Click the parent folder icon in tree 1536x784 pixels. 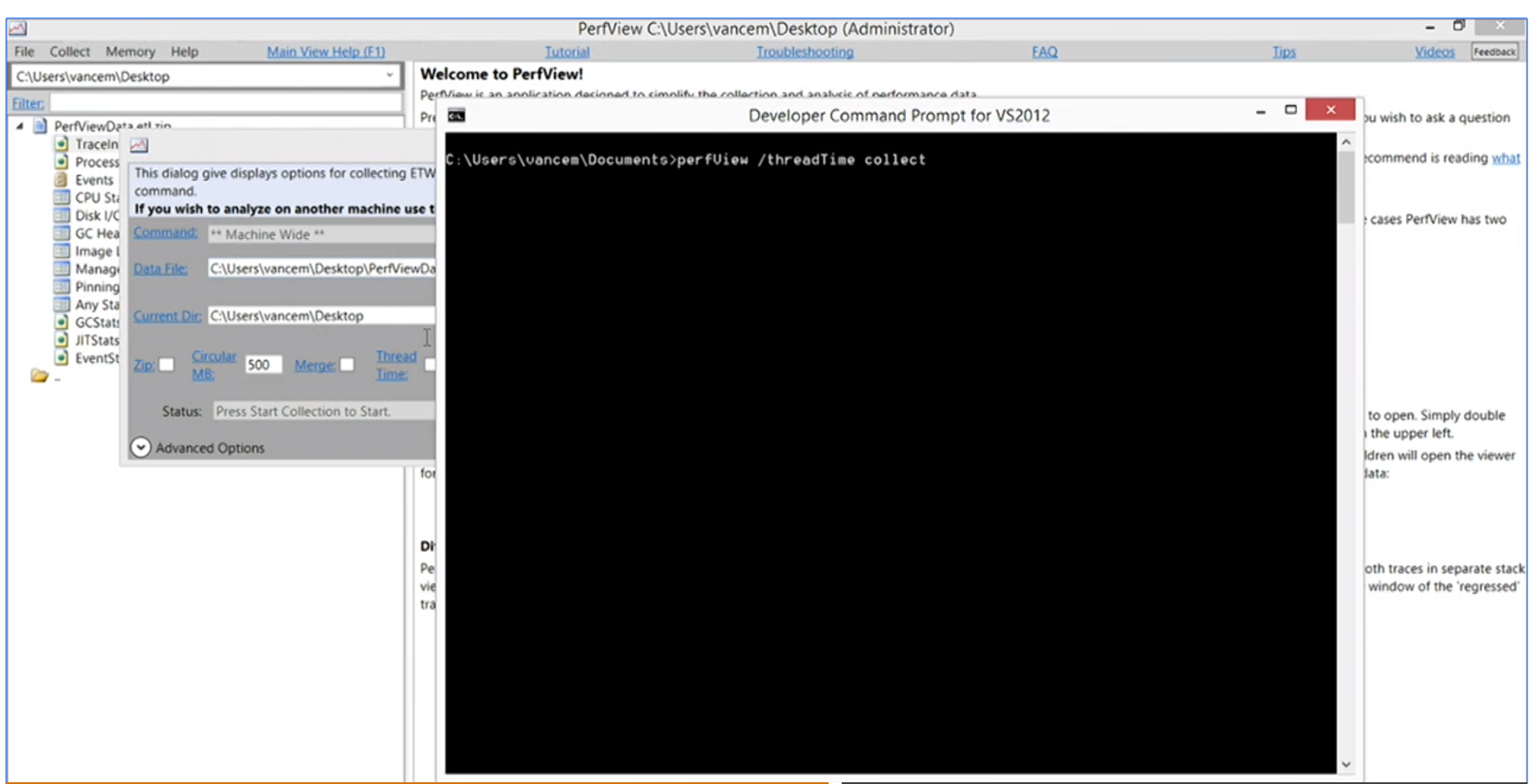[40, 376]
